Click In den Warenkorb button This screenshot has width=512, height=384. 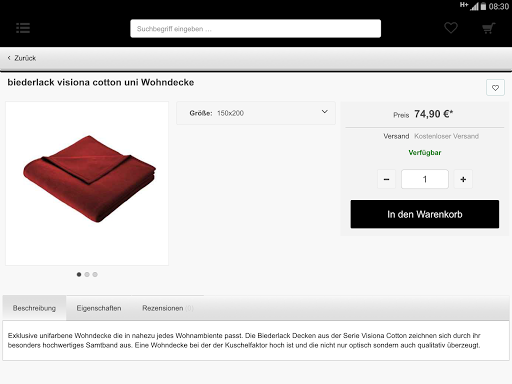pyautogui.click(x=425, y=214)
